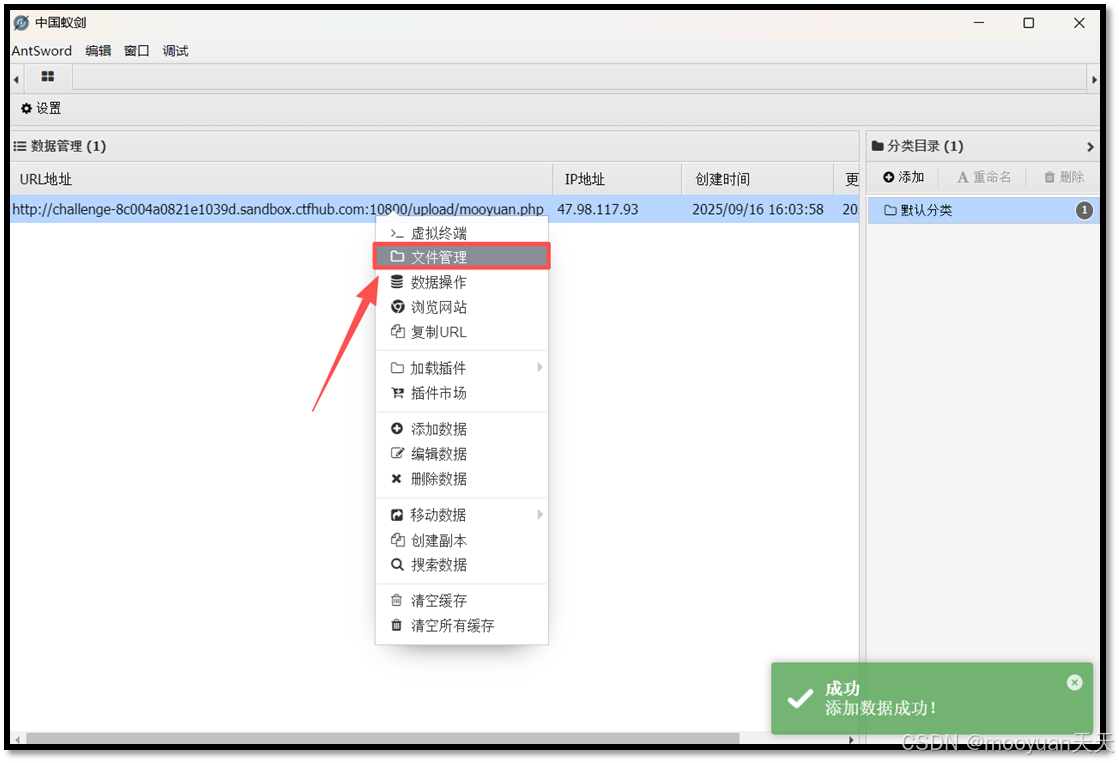Click the gear icon next to 设置
Viewport: 1119px width, 763px height.
[26, 108]
